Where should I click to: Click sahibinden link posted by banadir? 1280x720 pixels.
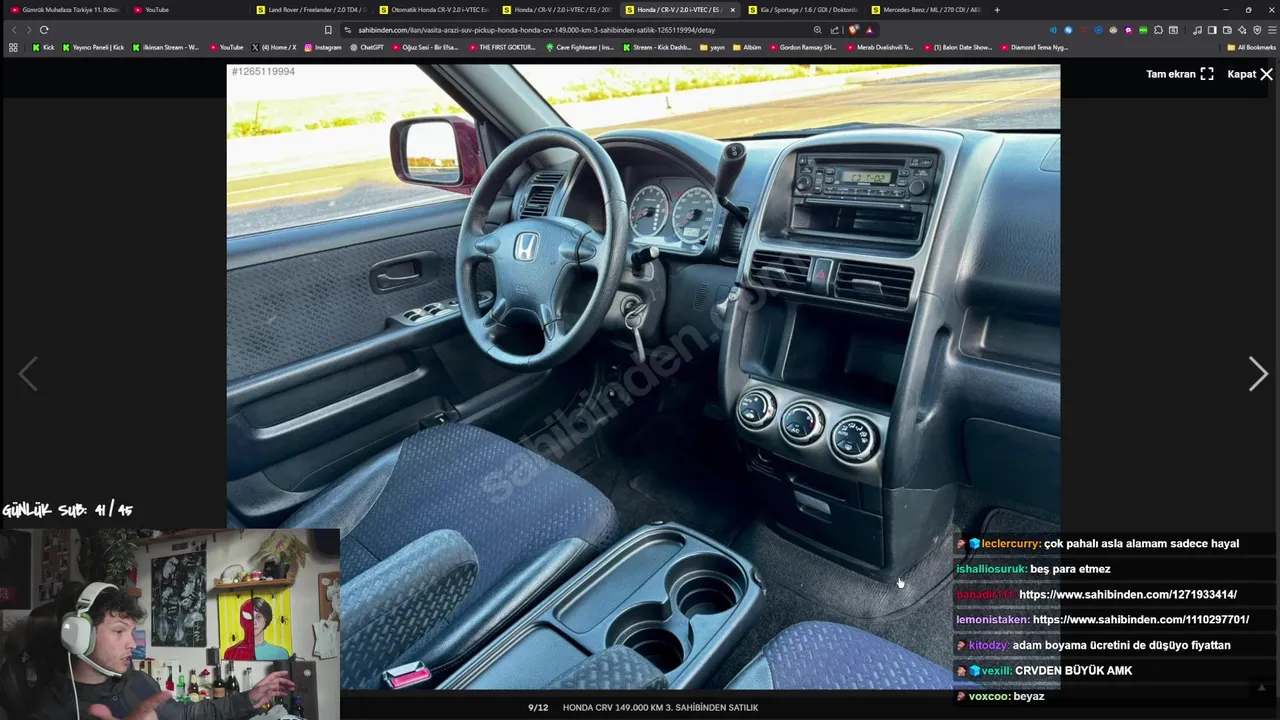(x=1127, y=594)
